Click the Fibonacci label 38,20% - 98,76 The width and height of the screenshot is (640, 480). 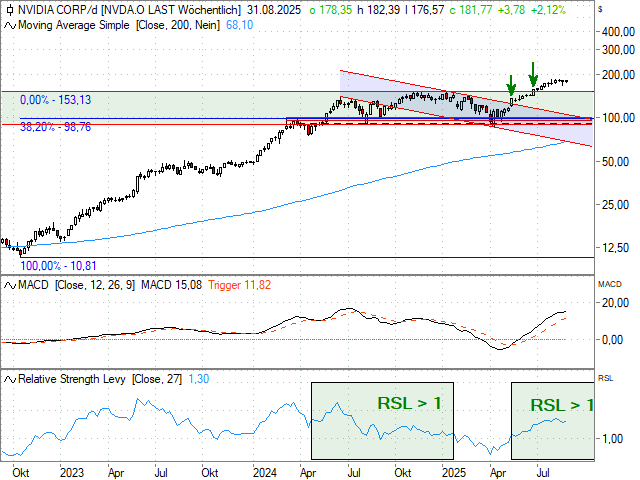pyautogui.click(x=56, y=127)
